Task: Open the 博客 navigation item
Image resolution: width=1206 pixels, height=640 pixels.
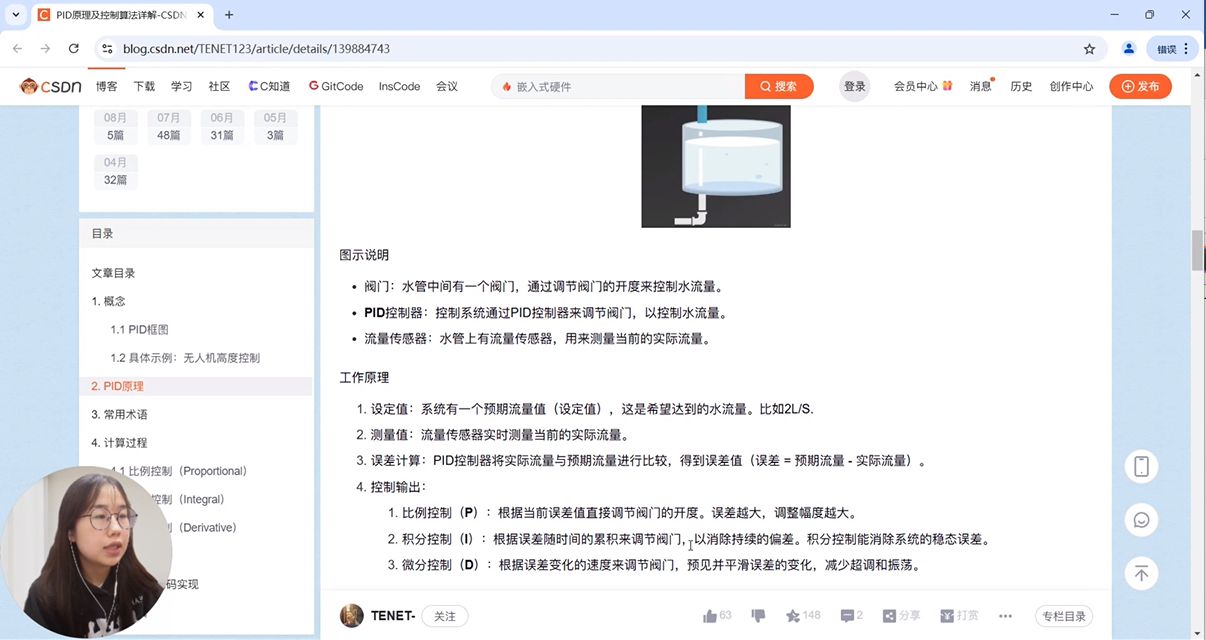Action: tap(107, 87)
